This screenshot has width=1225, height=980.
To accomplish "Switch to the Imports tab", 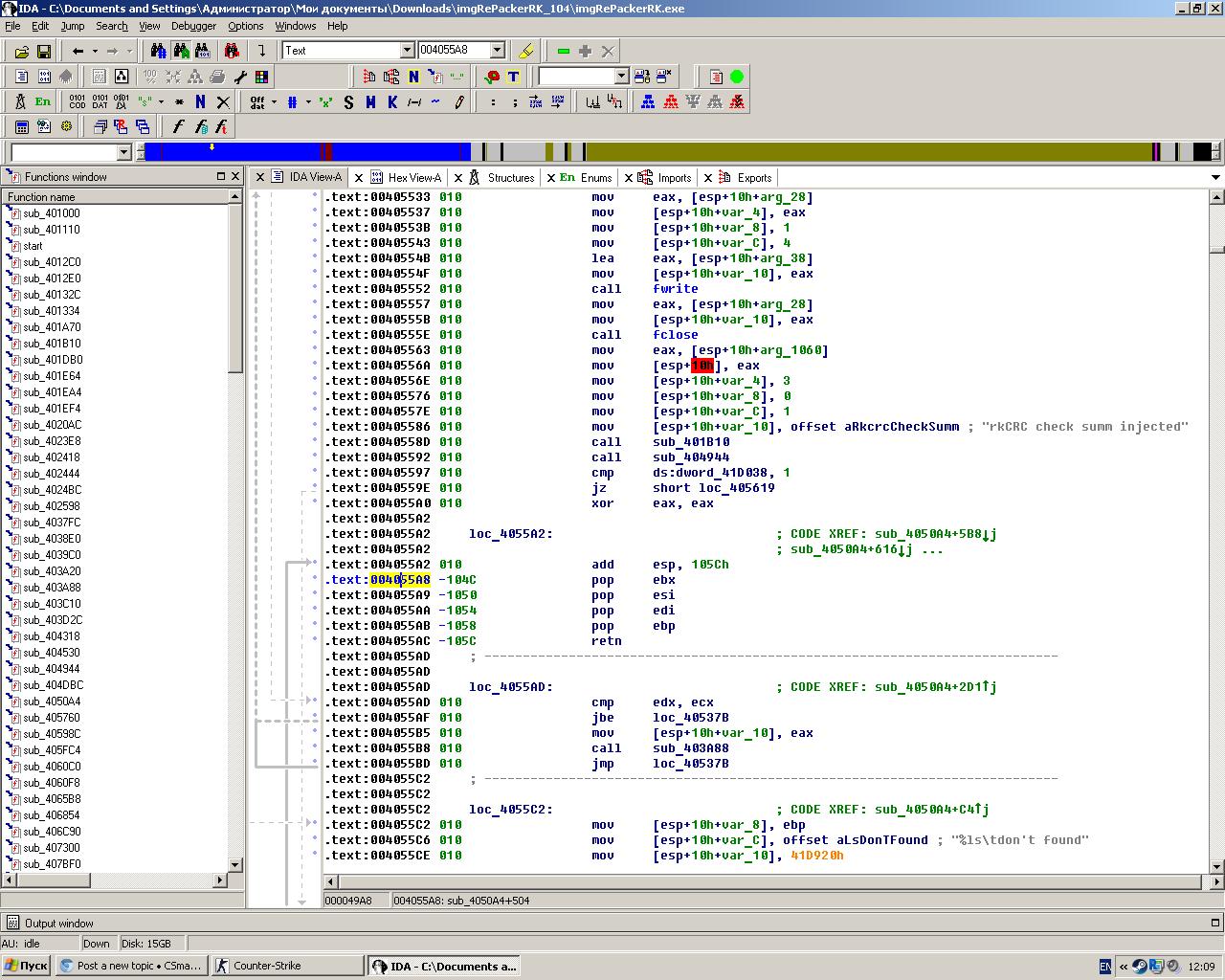I will [x=674, y=177].
